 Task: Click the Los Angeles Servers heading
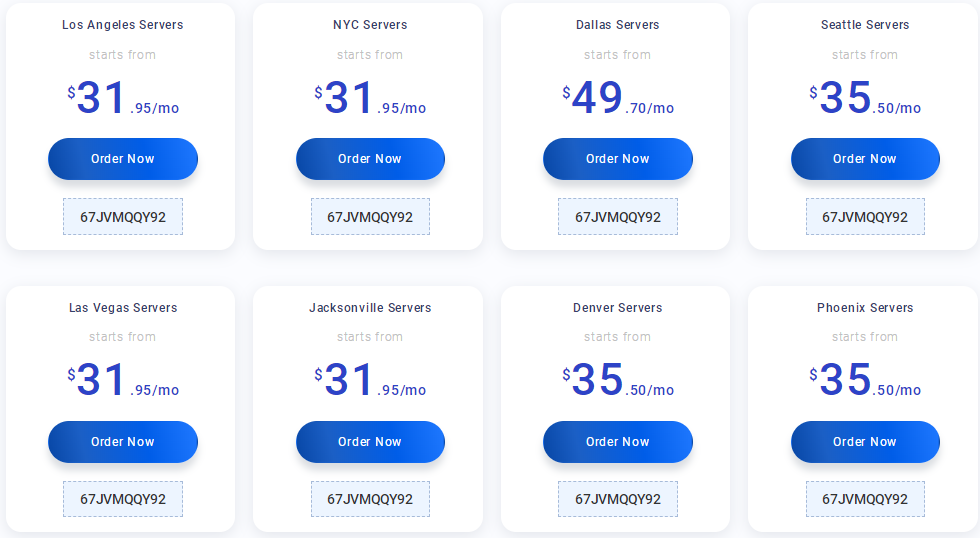tap(123, 25)
